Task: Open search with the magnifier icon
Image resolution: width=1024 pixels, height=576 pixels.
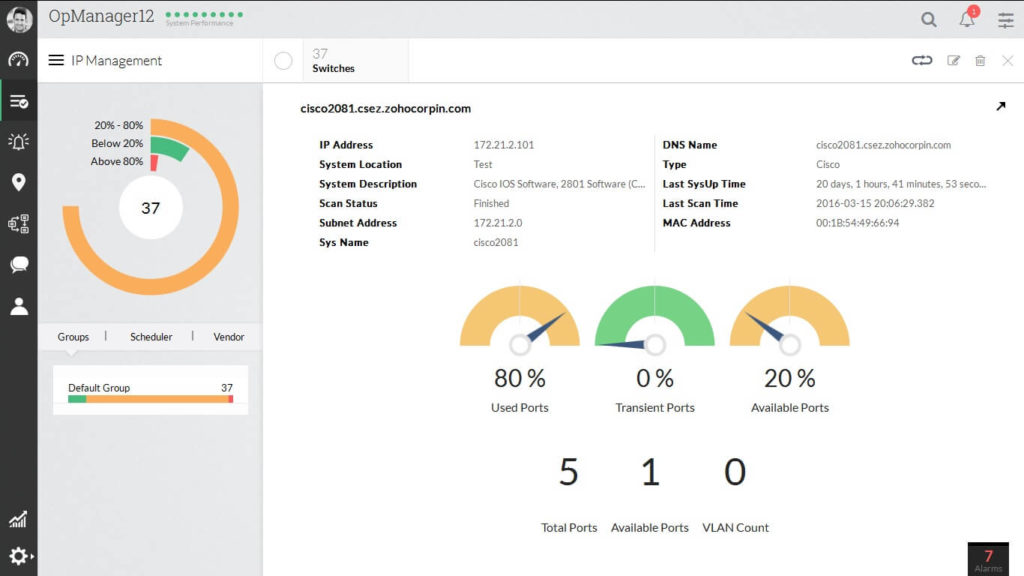Action: click(x=929, y=19)
